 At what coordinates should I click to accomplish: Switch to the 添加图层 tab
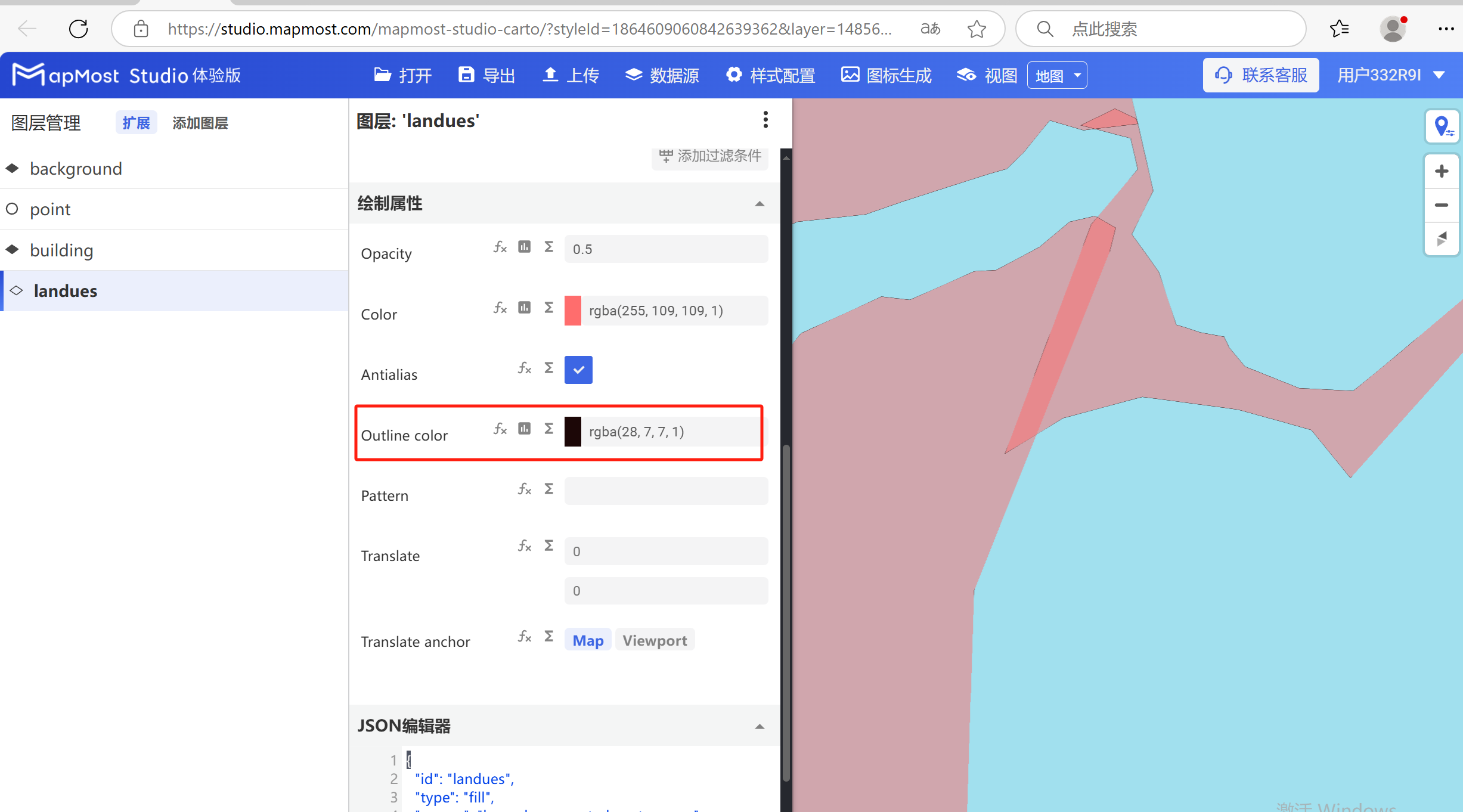tap(200, 122)
